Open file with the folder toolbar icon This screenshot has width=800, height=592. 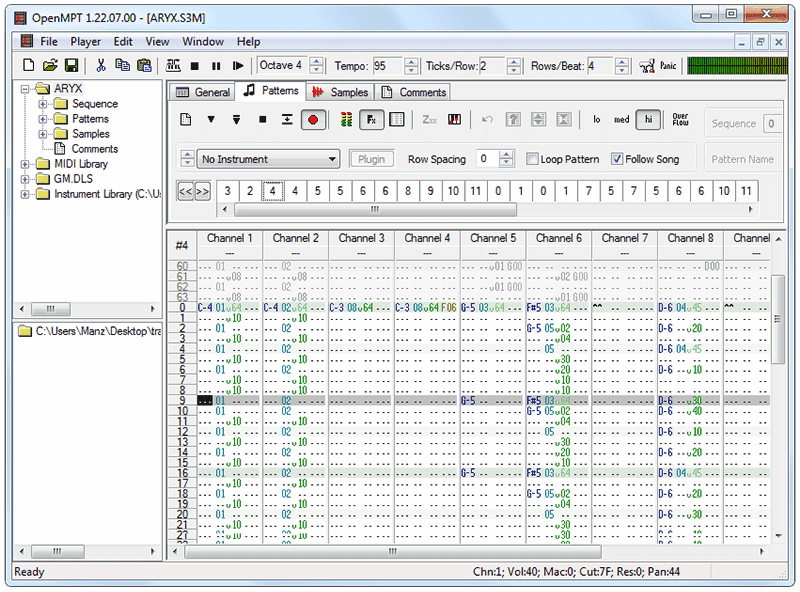click(49, 65)
